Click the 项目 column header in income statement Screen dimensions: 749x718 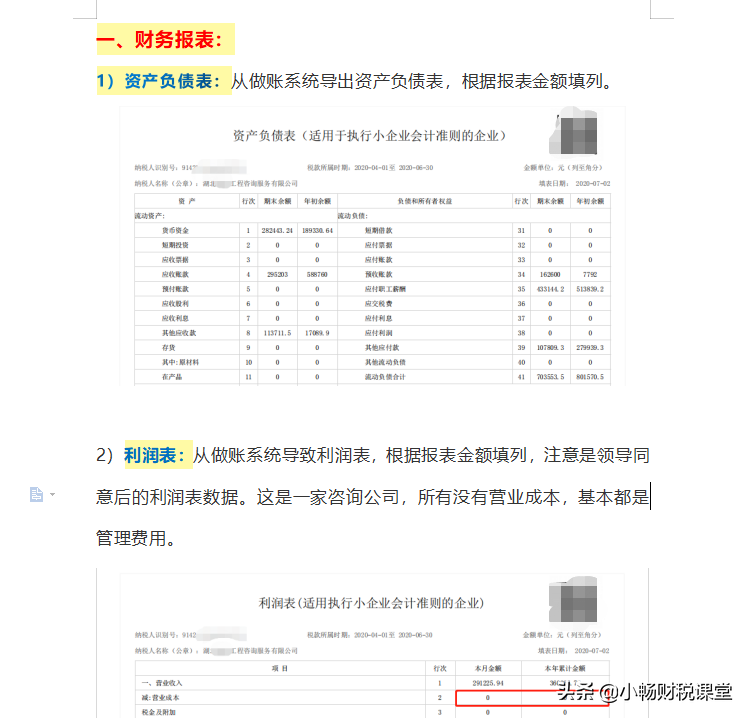click(x=280, y=668)
